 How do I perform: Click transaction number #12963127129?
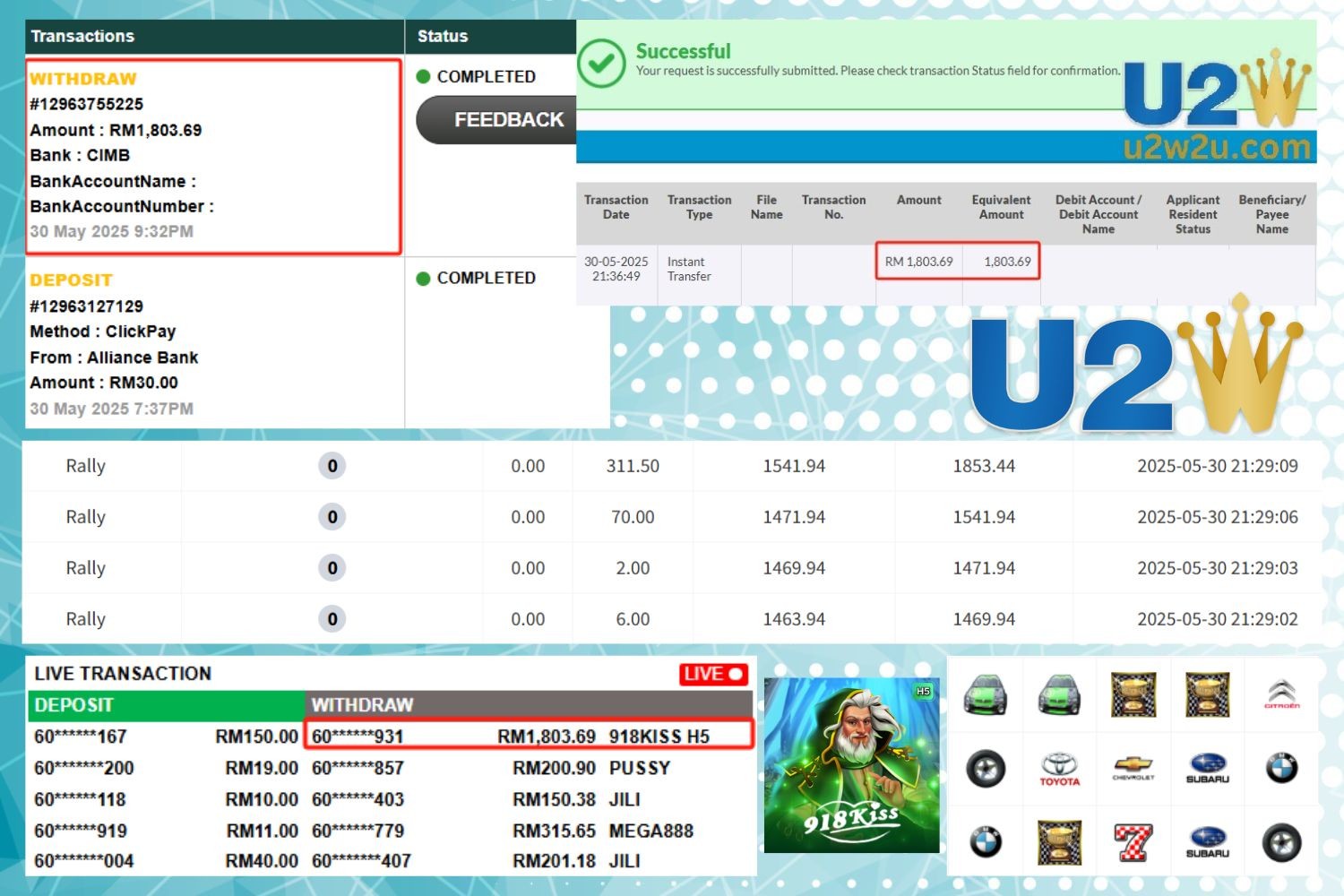coord(86,306)
